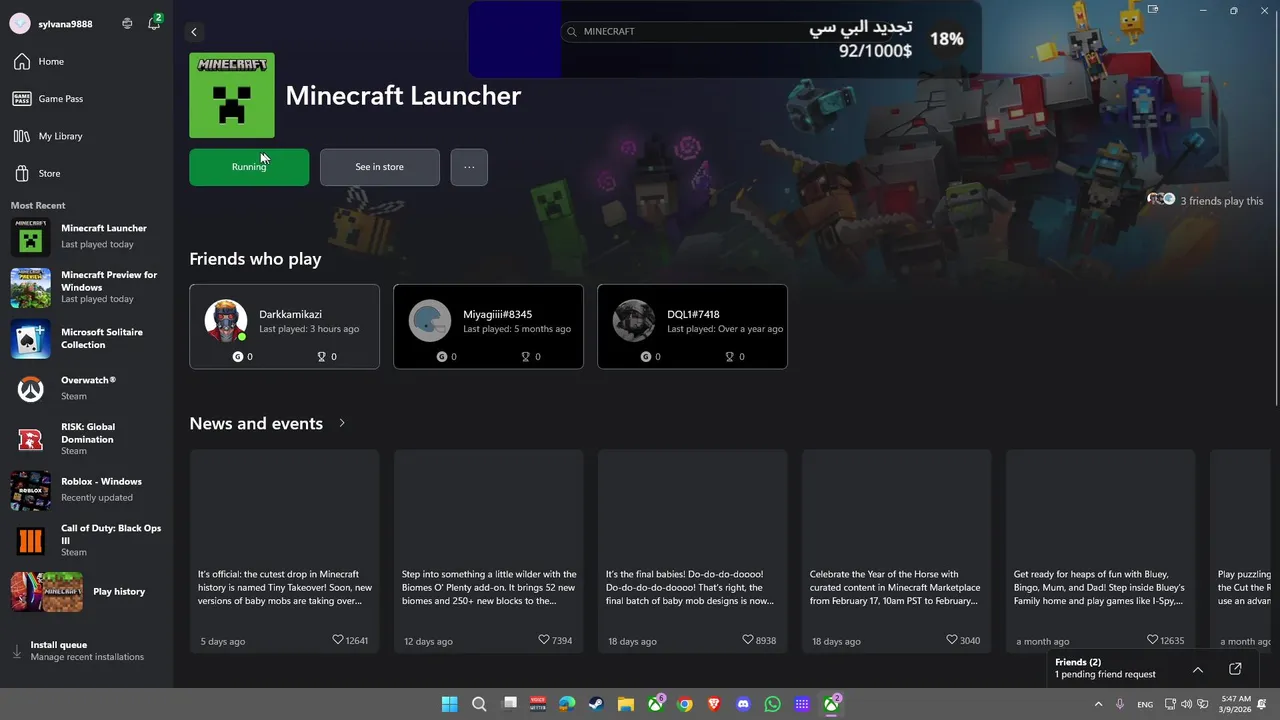Screen dimensions: 1280x720
Task: Open DQL1#7418 friend card
Action: tap(693, 327)
